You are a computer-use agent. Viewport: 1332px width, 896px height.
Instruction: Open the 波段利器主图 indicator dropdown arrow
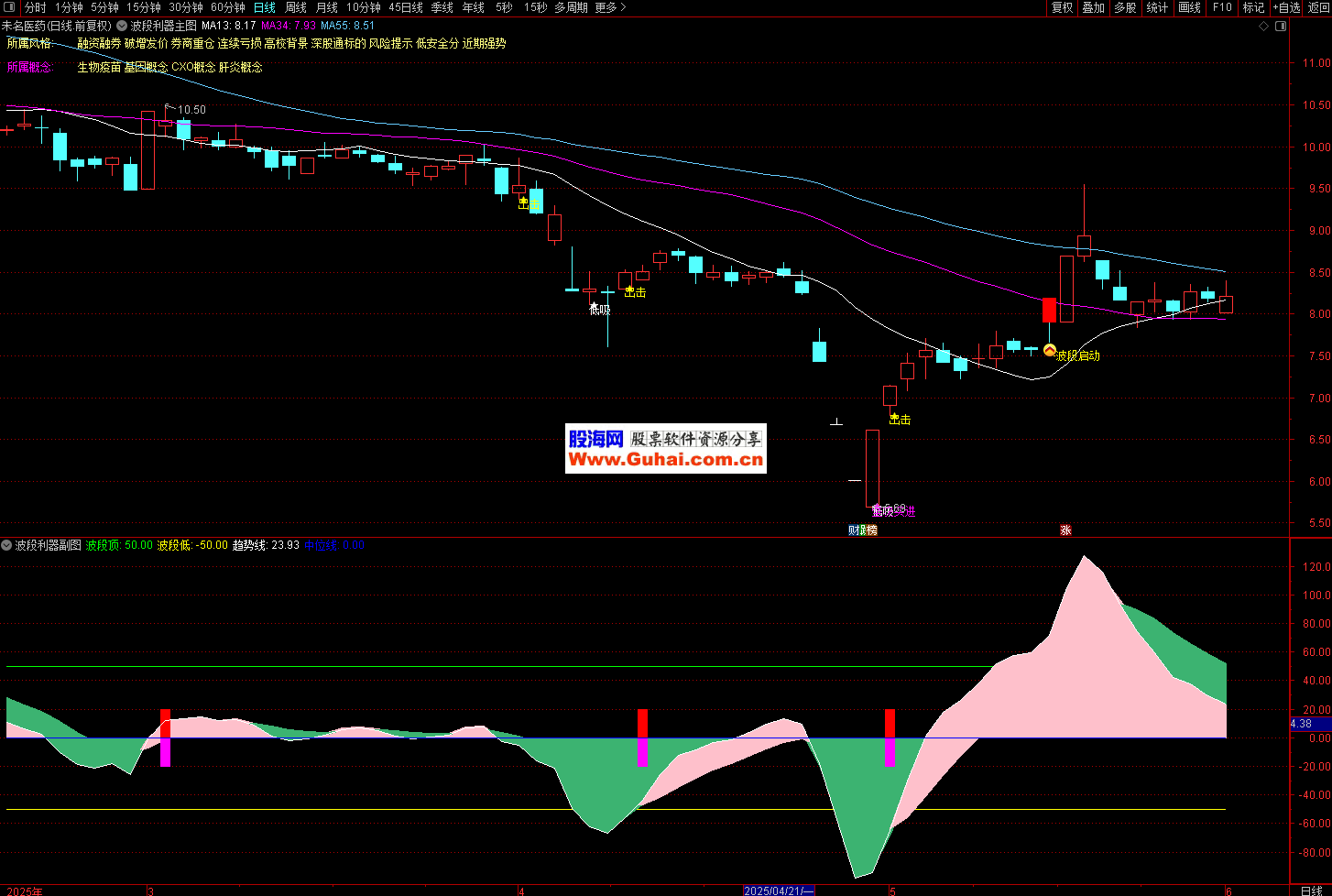point(122,26)
